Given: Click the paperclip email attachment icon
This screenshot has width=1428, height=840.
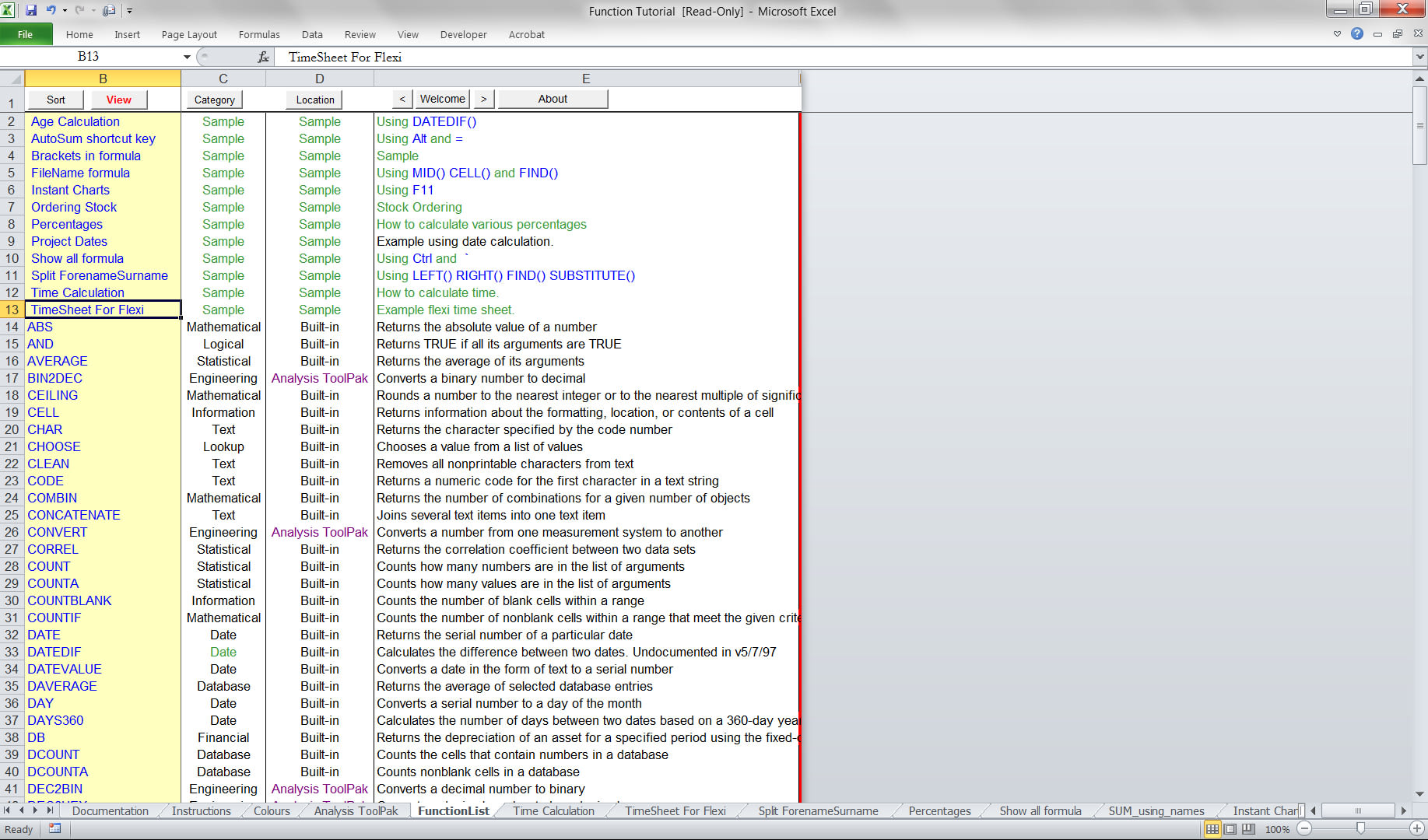Looking at the screenshot, I should [109, 10].
